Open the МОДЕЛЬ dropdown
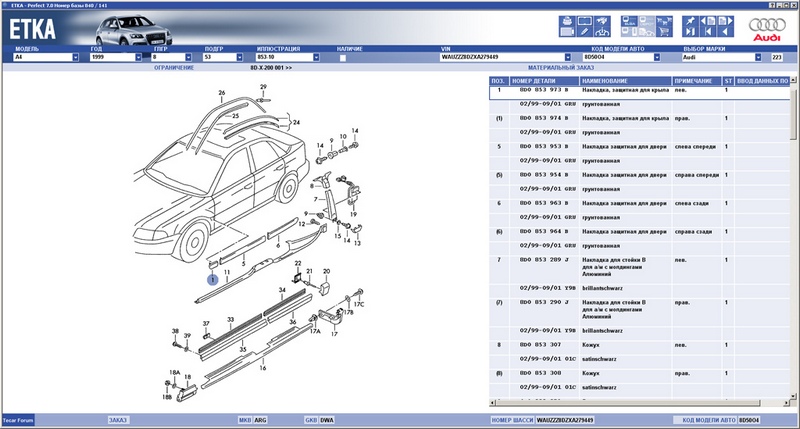800x429 pixels. point(76,57)
